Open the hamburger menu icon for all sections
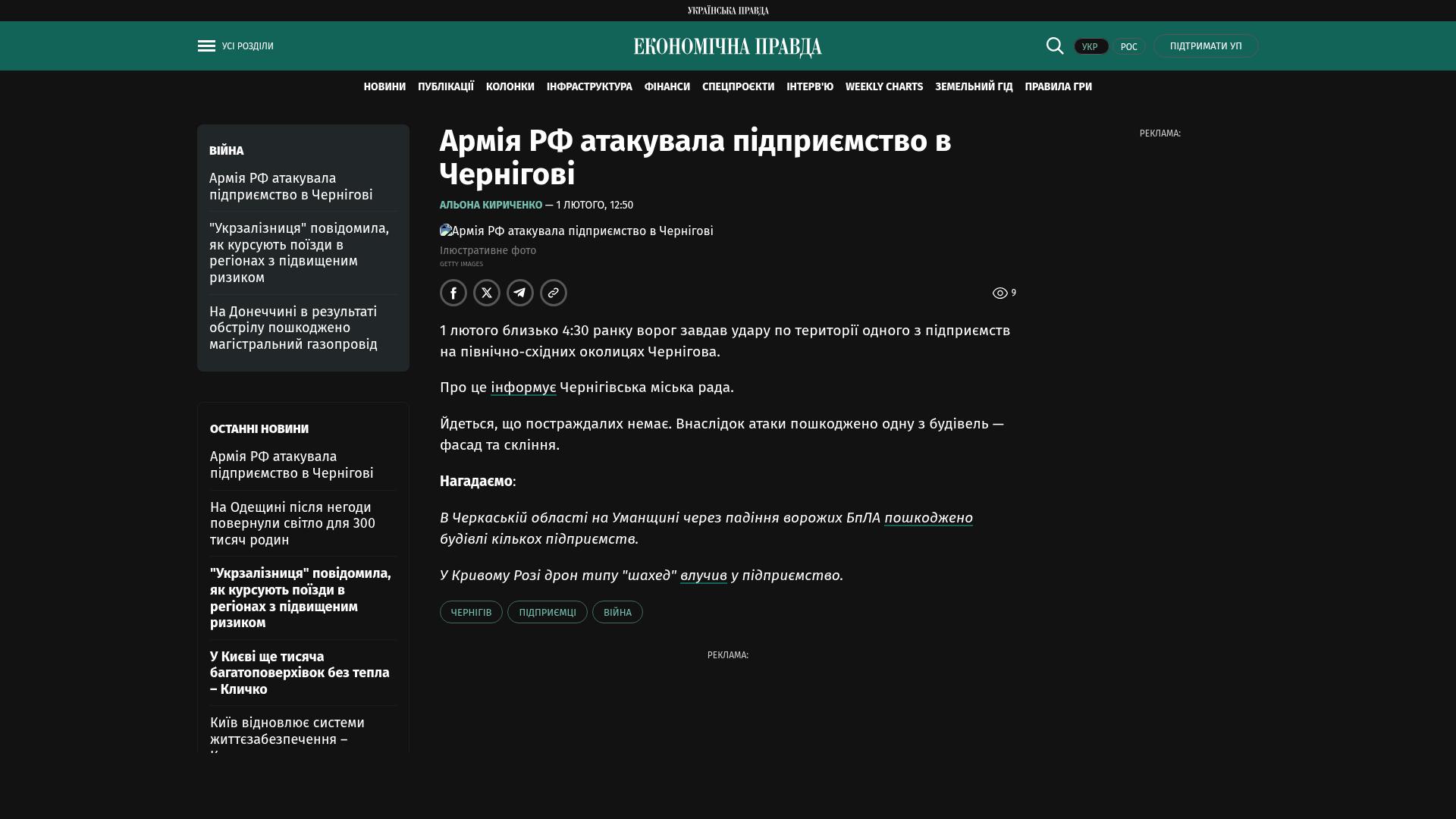The height and width of the screenshot is (819, 1456). click(206, 46)
